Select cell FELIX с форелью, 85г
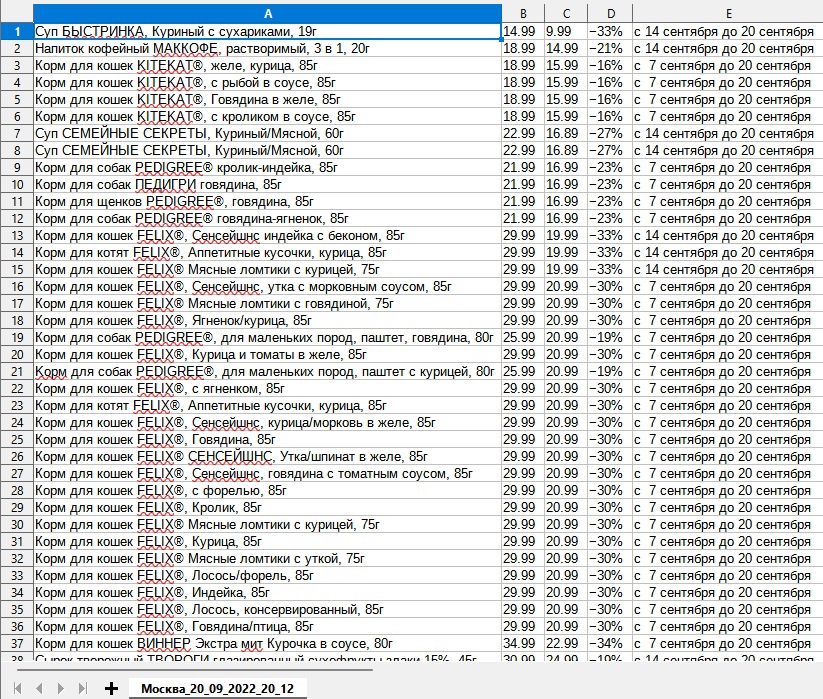 [x=267, y=490]
